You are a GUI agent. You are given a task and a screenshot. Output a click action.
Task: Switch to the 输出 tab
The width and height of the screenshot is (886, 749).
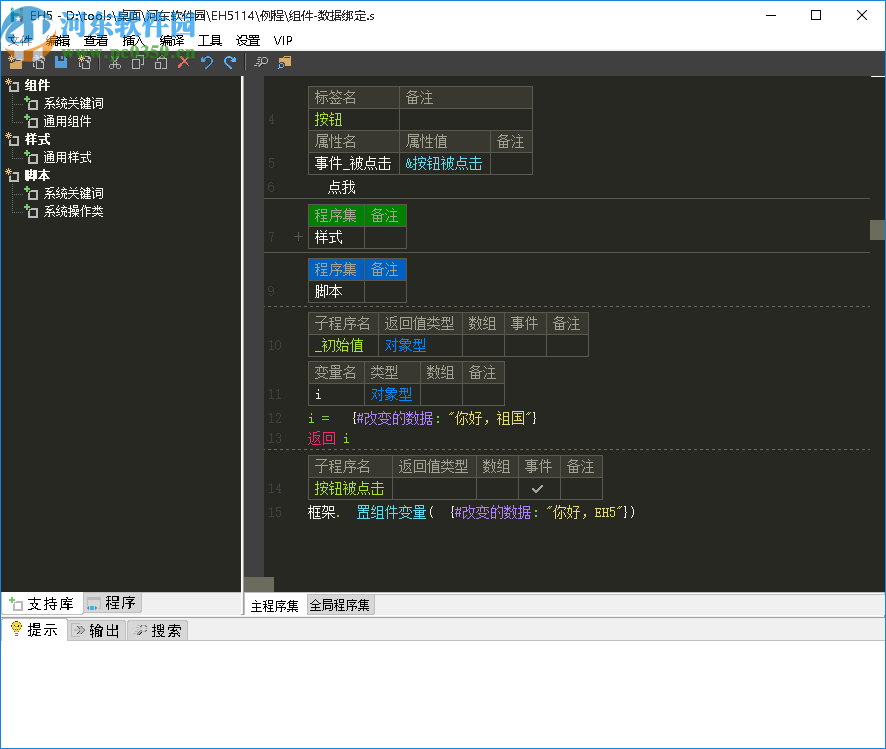98,631
